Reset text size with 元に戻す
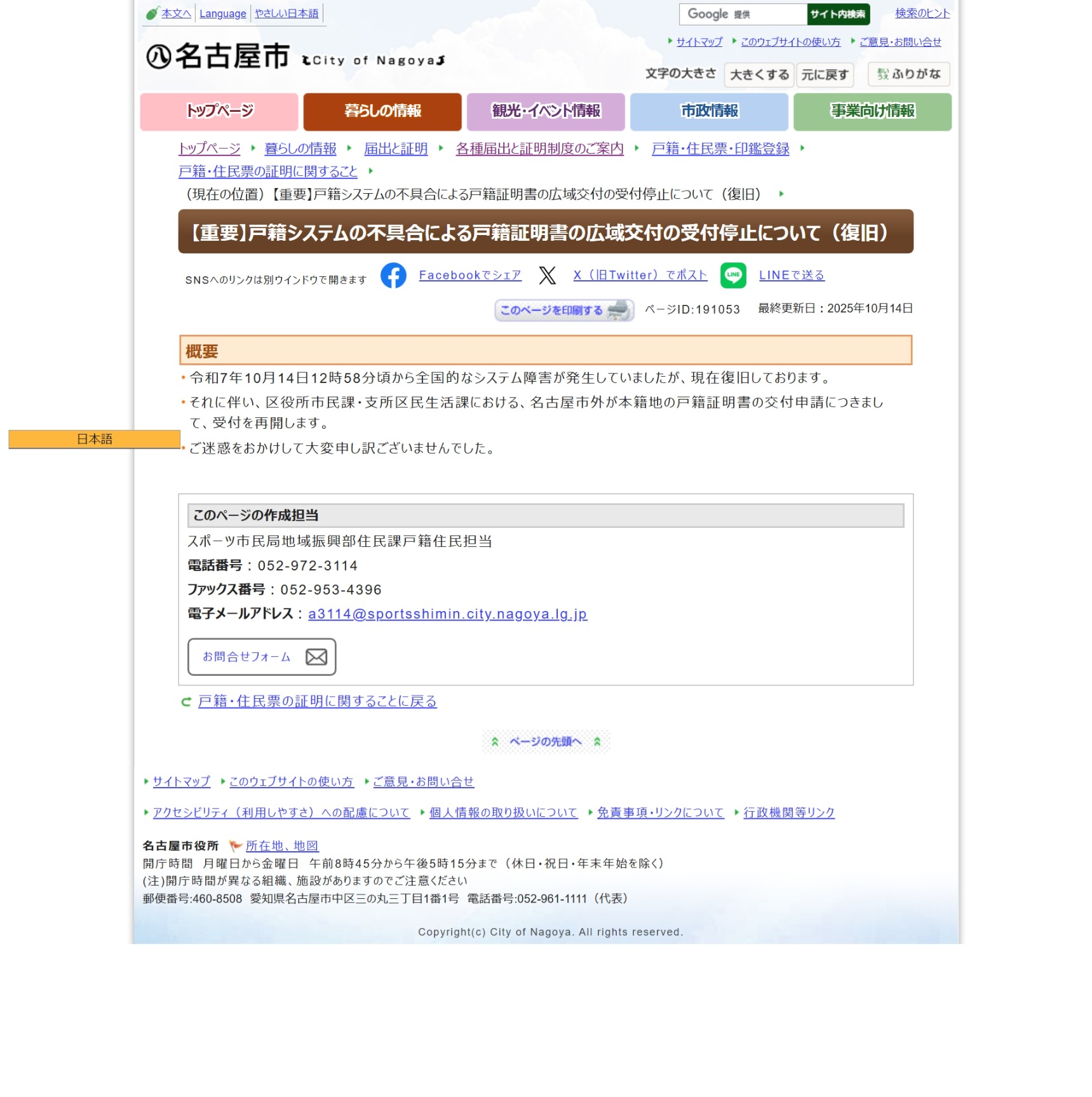1092x1097 pixels. 825,75
